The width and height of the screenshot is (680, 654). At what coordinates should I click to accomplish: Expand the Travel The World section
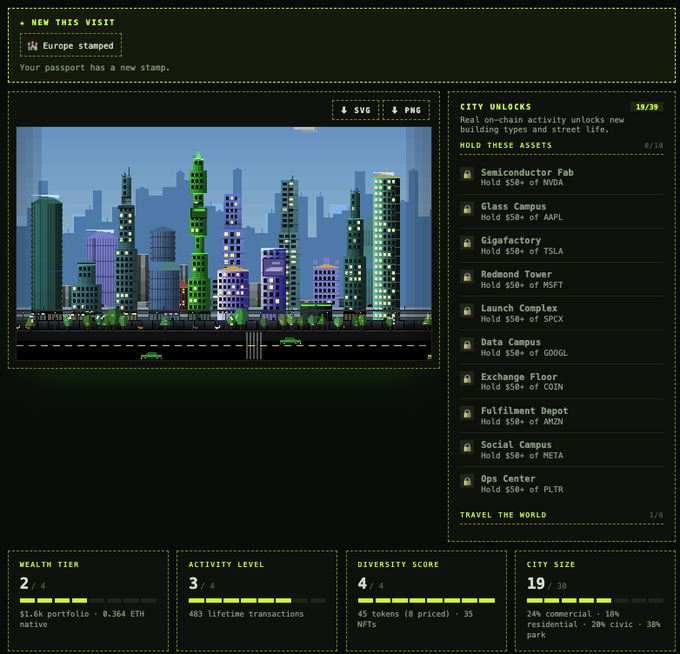click(561, 515)
